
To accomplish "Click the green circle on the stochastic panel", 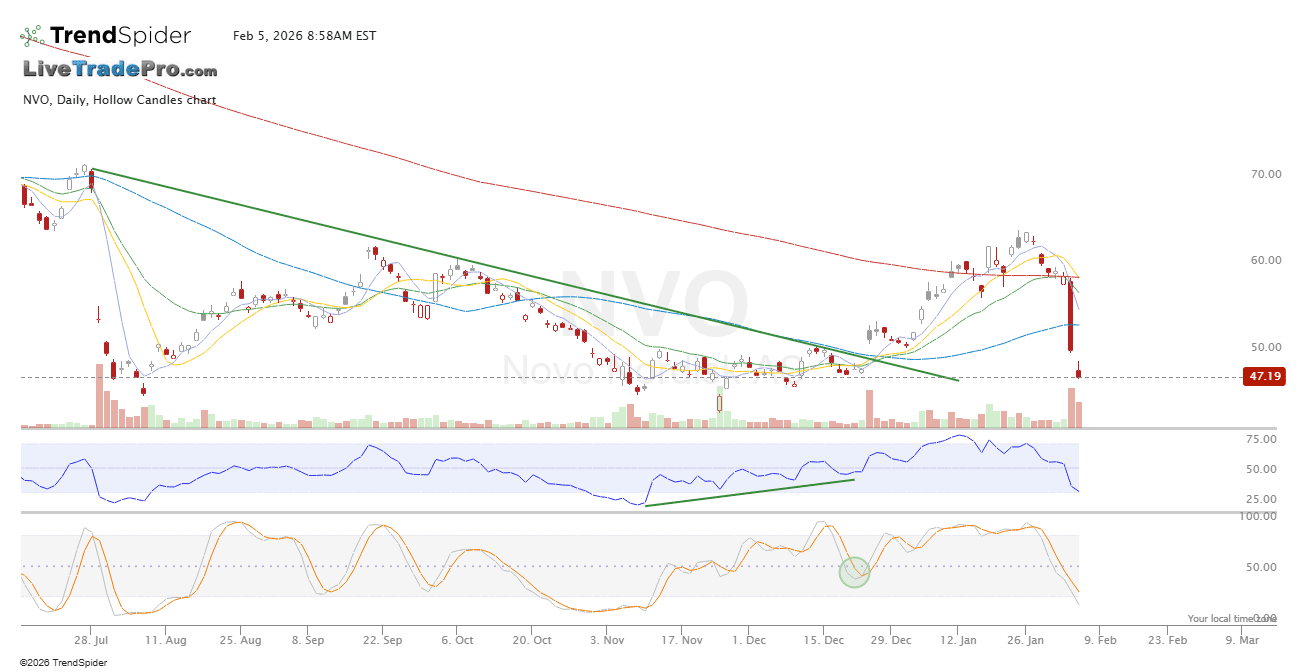I will [x=853, y=572].
